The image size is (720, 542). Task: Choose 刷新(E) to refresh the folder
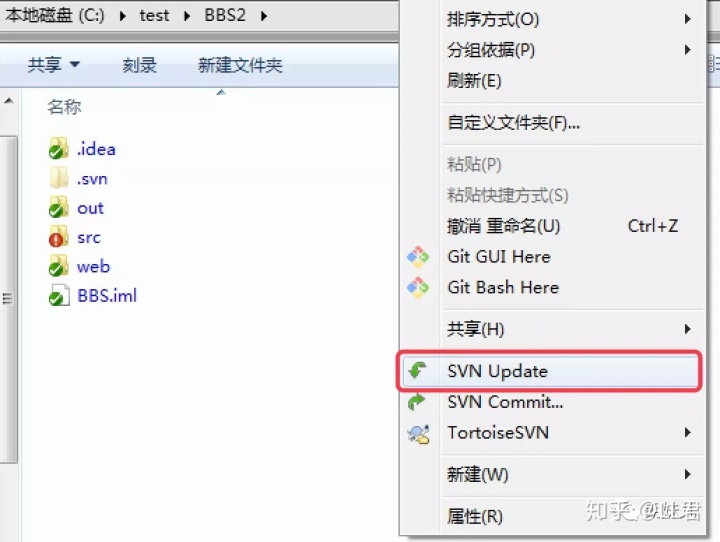(x=553, y=81)
